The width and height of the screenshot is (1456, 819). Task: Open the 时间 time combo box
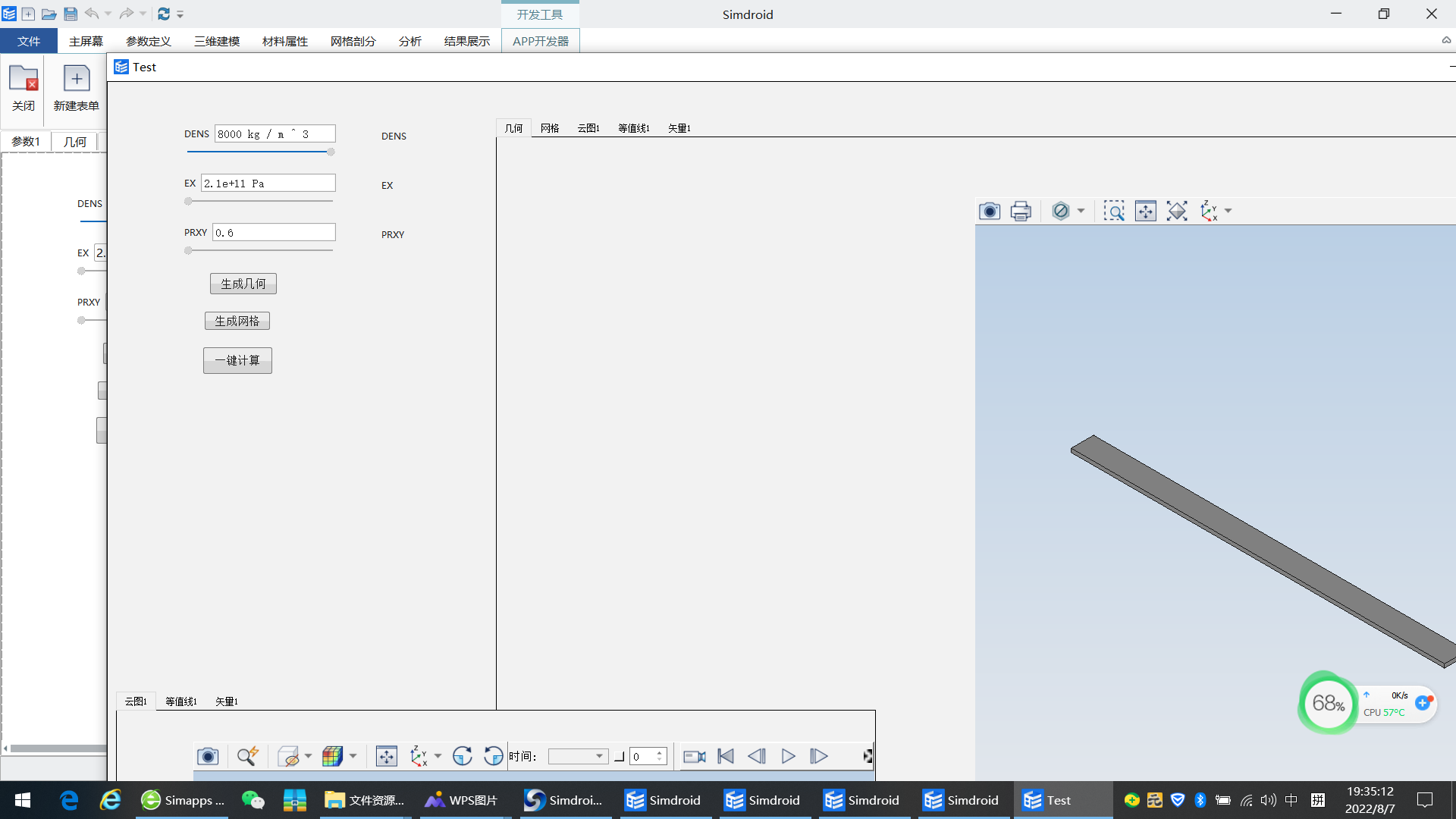pyautogui.click(x=578, y=756)
